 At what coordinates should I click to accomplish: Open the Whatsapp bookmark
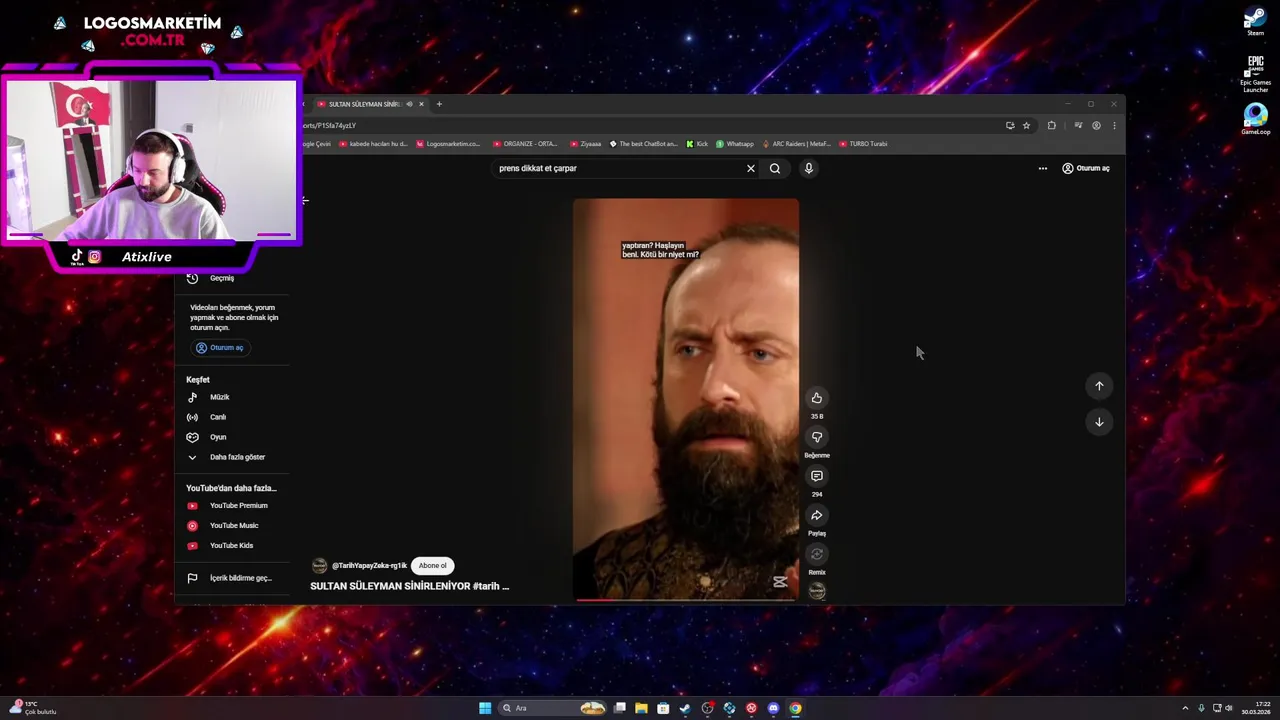click(x=735, y=144)
